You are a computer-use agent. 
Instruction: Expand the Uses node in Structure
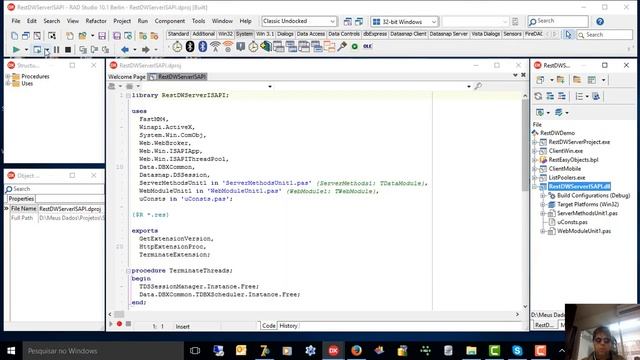click(8, 83)
